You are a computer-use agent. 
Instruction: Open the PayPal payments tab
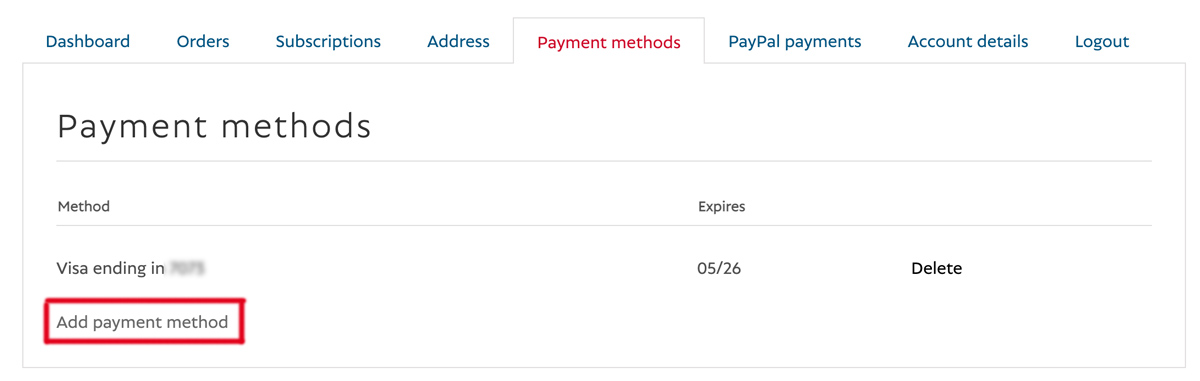(795, 41)
